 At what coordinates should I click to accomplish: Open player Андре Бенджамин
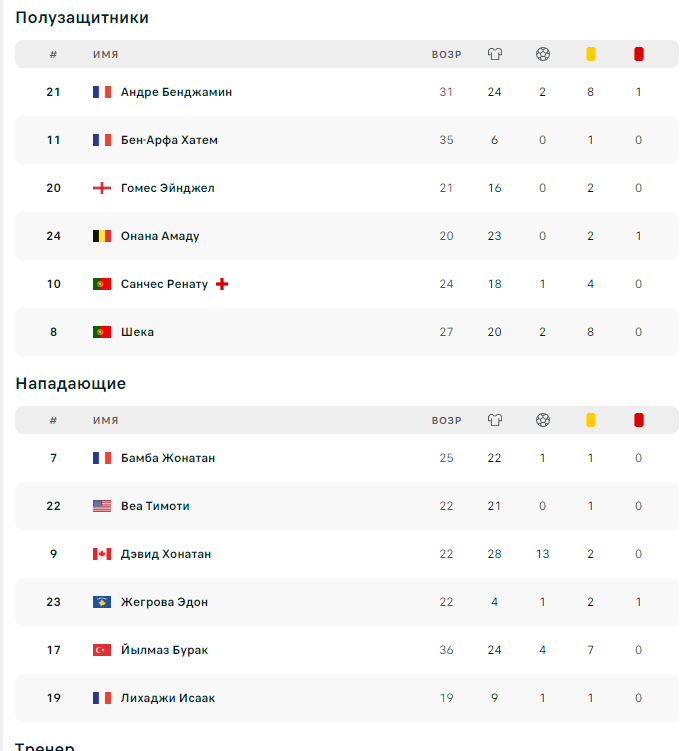coord(176,92)
